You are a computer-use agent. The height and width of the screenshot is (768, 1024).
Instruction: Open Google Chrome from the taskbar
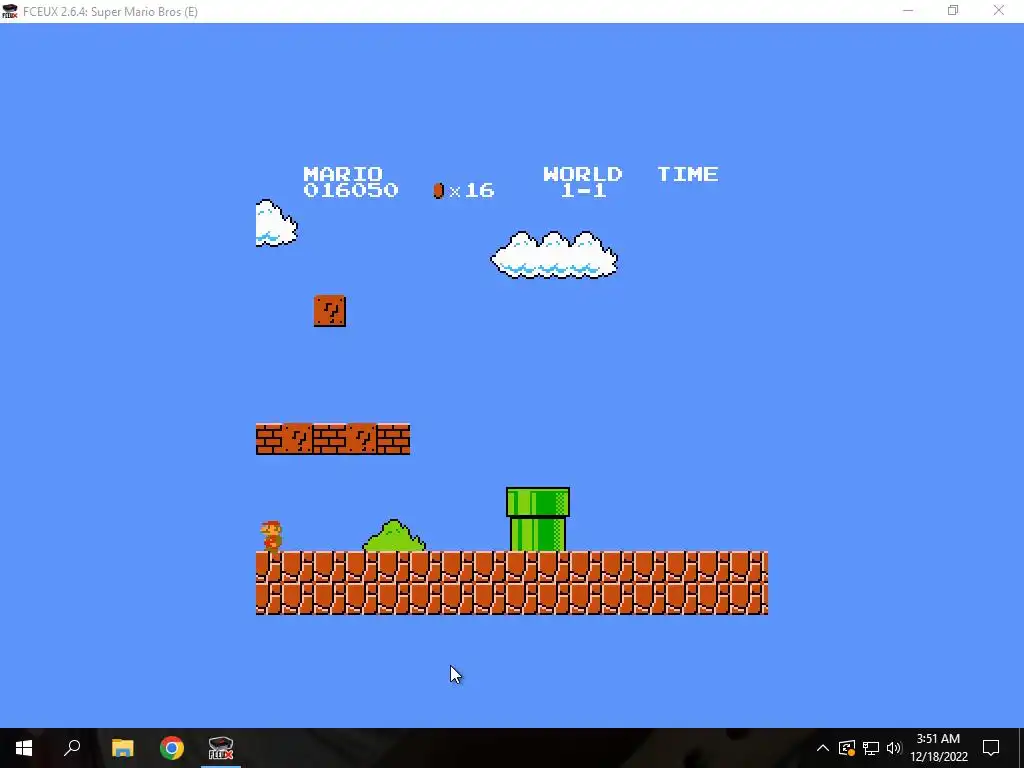[x=172, y=748]
